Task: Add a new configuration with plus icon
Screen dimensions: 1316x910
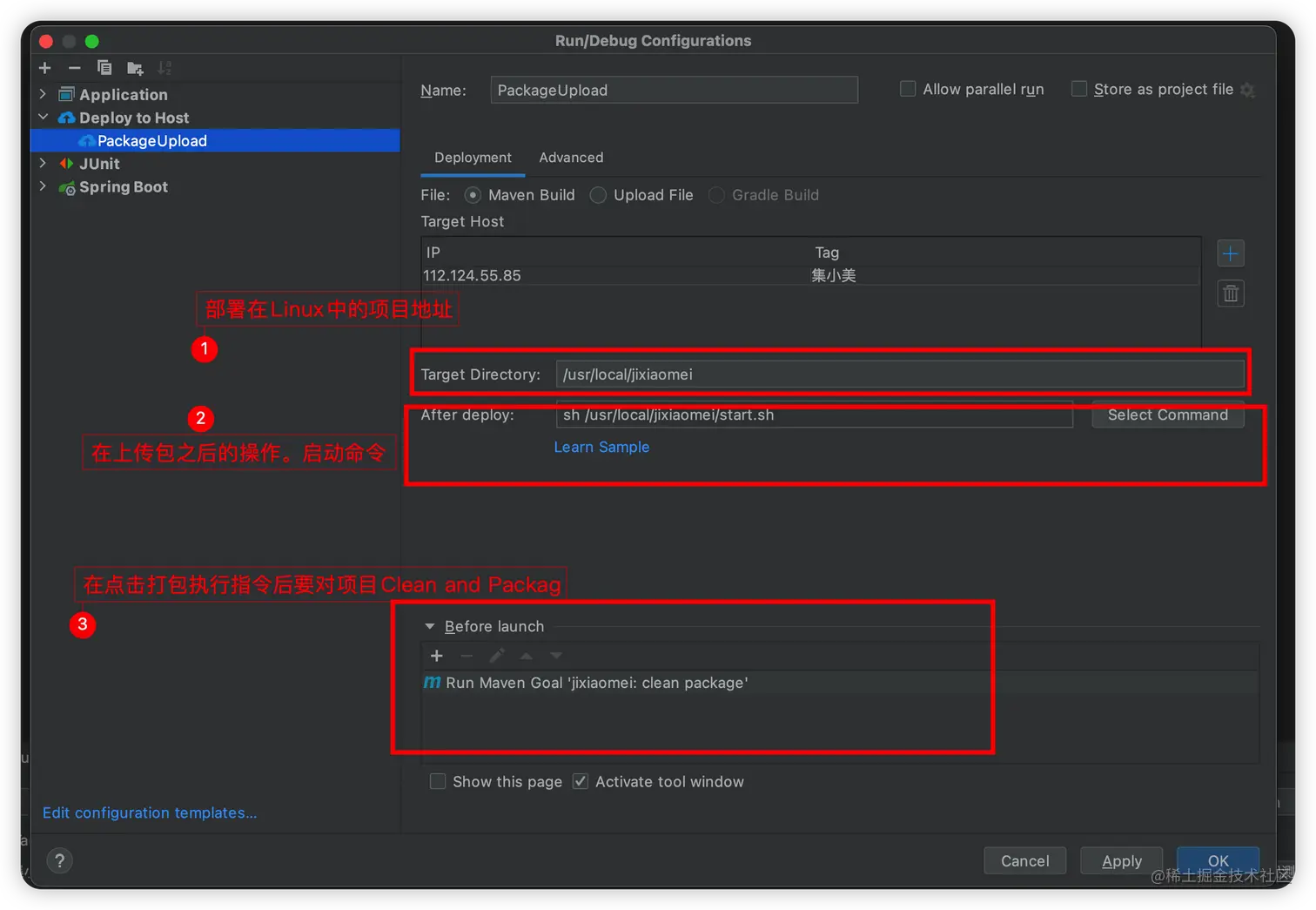Action: [x=45, y=68]
